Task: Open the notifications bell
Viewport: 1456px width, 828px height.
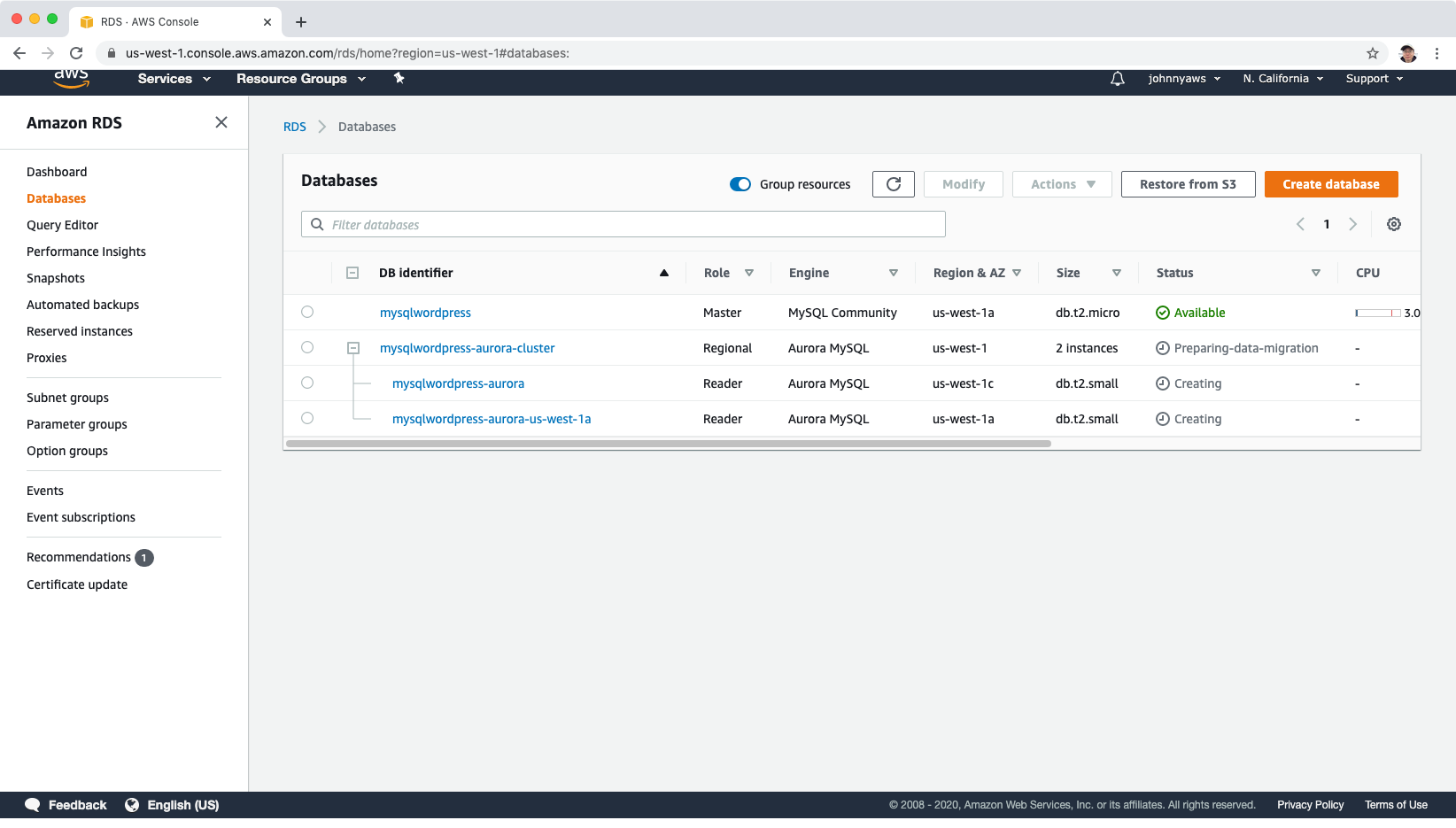Action: pos(1118,79)
